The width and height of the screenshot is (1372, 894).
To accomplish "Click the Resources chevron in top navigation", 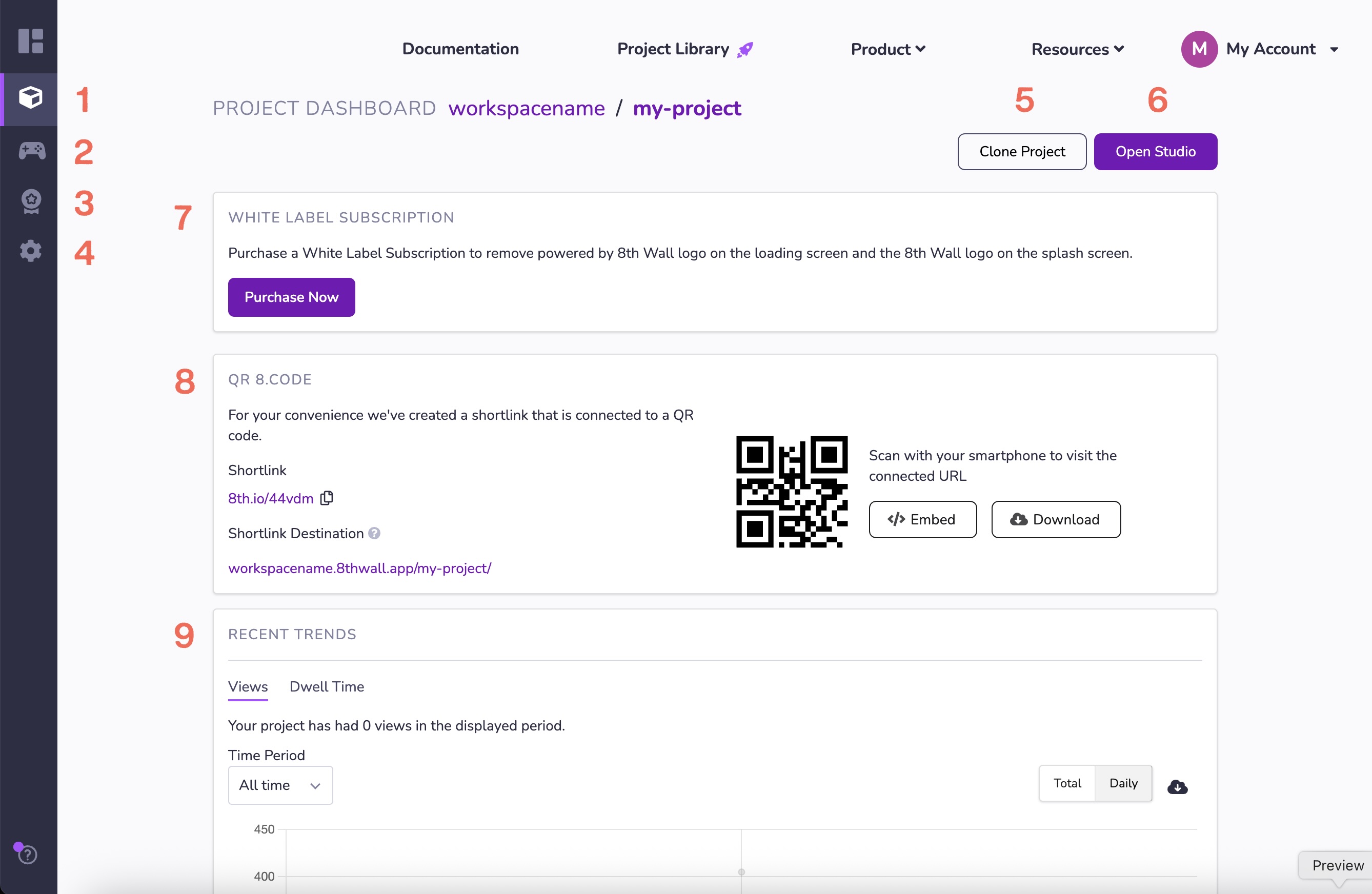I will [1118, 49].
